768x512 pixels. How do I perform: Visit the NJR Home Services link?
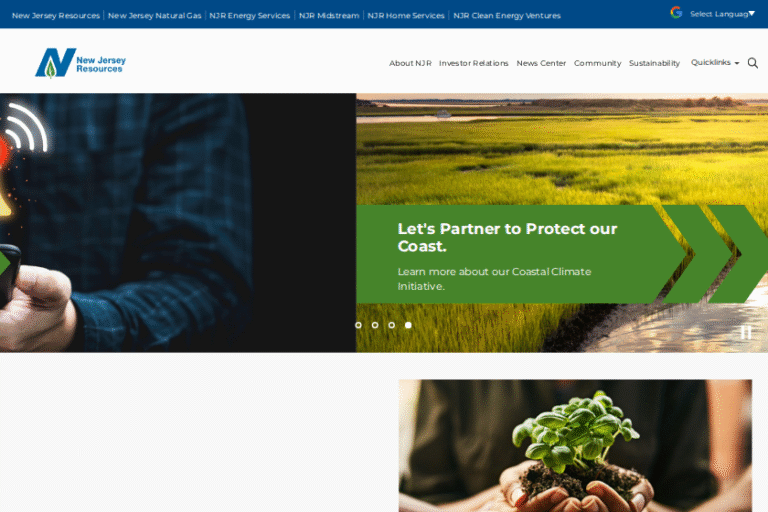(x=406, y=16)
